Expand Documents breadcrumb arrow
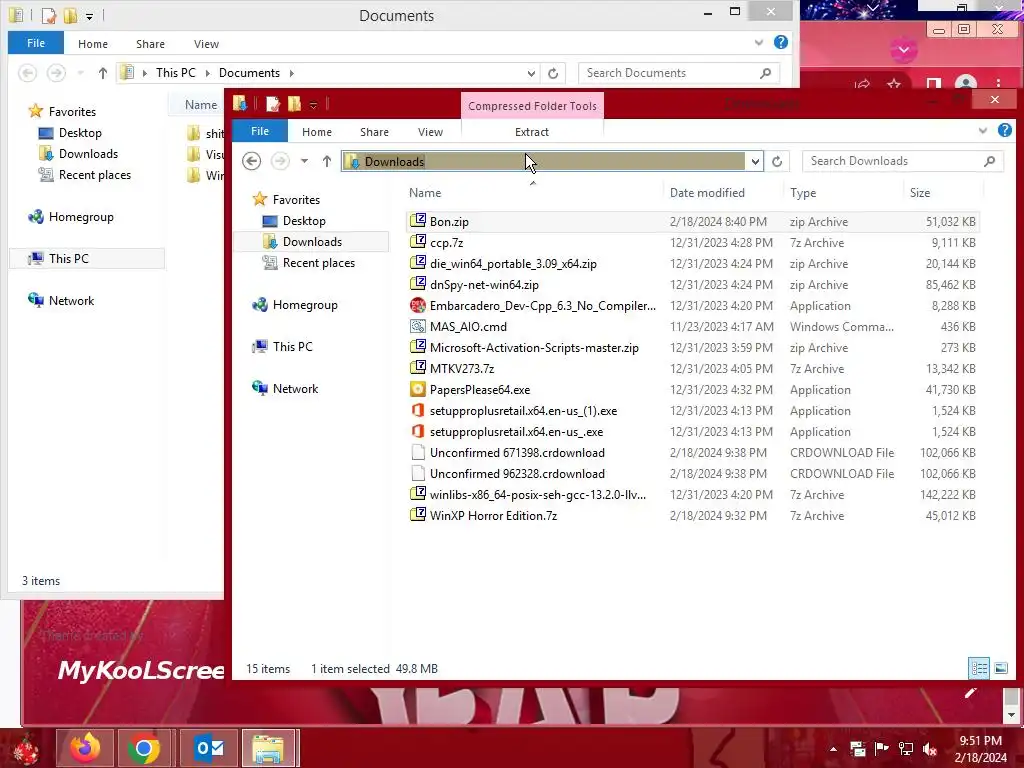1024x768 pixels. 291,73
